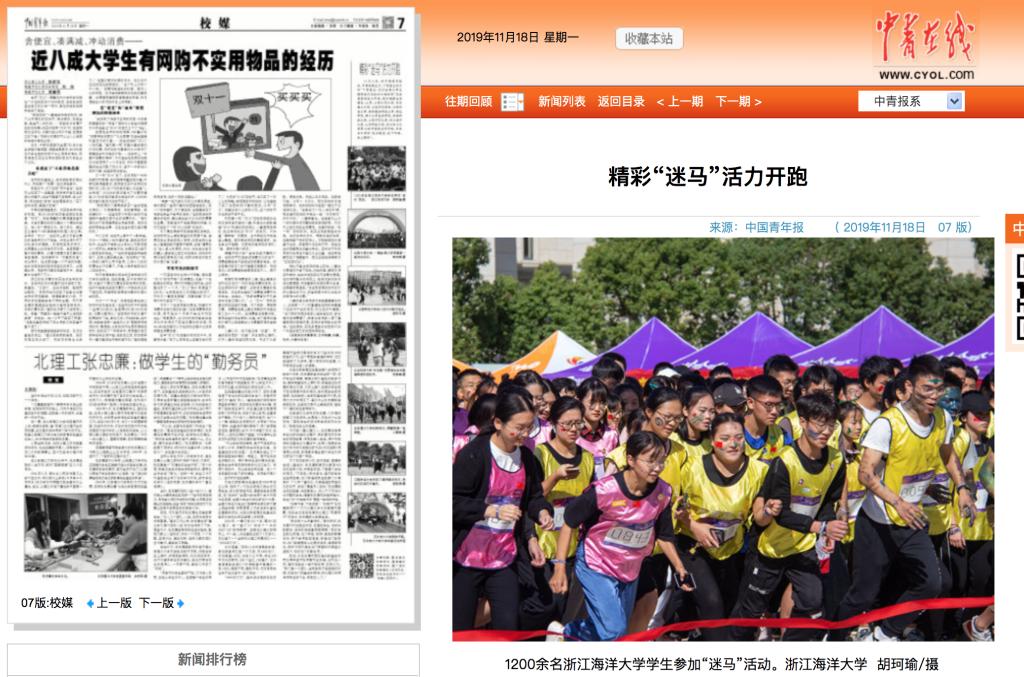1024x677 pixels.
Task: Open the 中国青年报 source link
Action: (774, 227)
